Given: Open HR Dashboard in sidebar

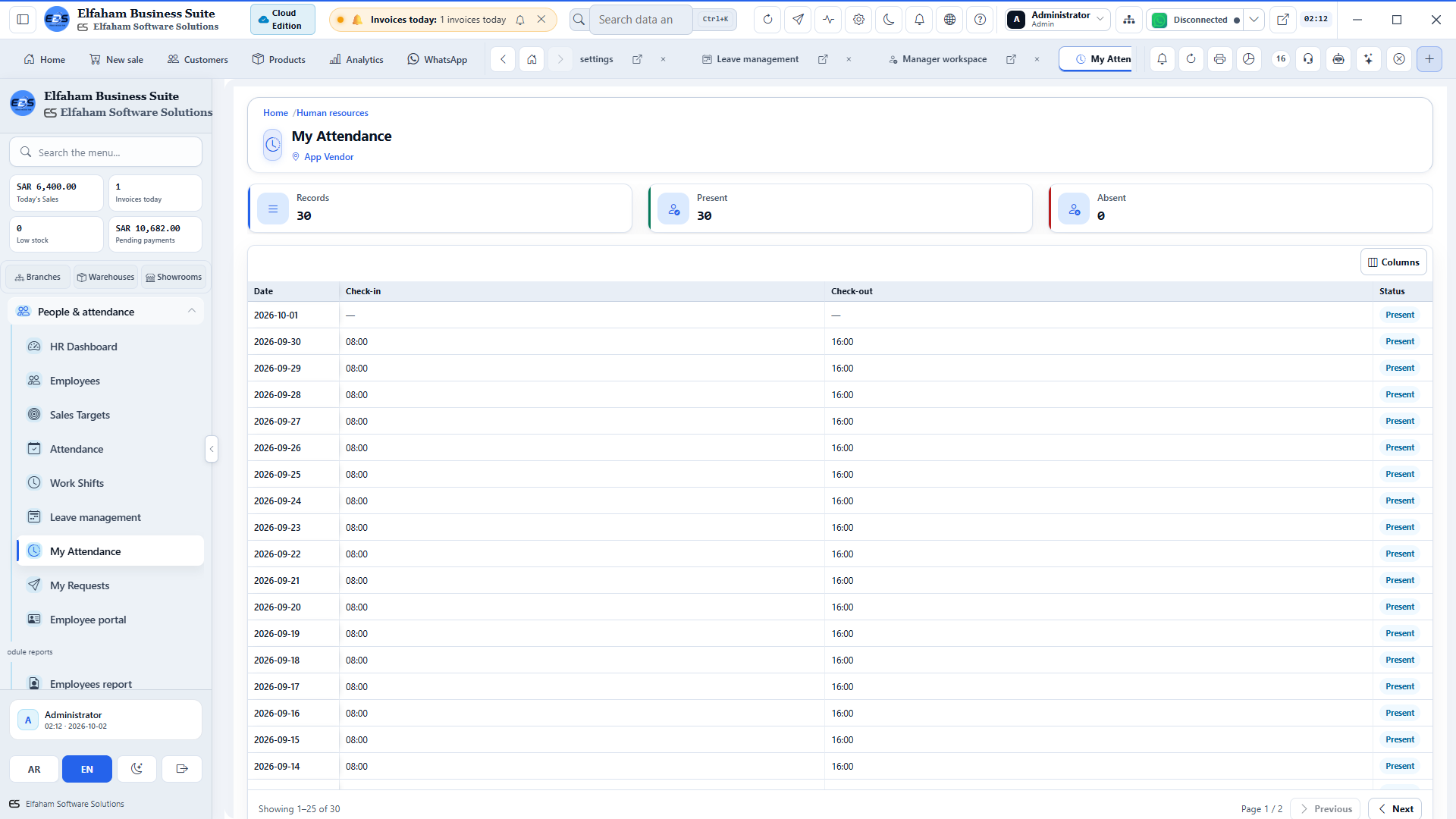Looking at the screenshot, I should click(x=110, y=347).
